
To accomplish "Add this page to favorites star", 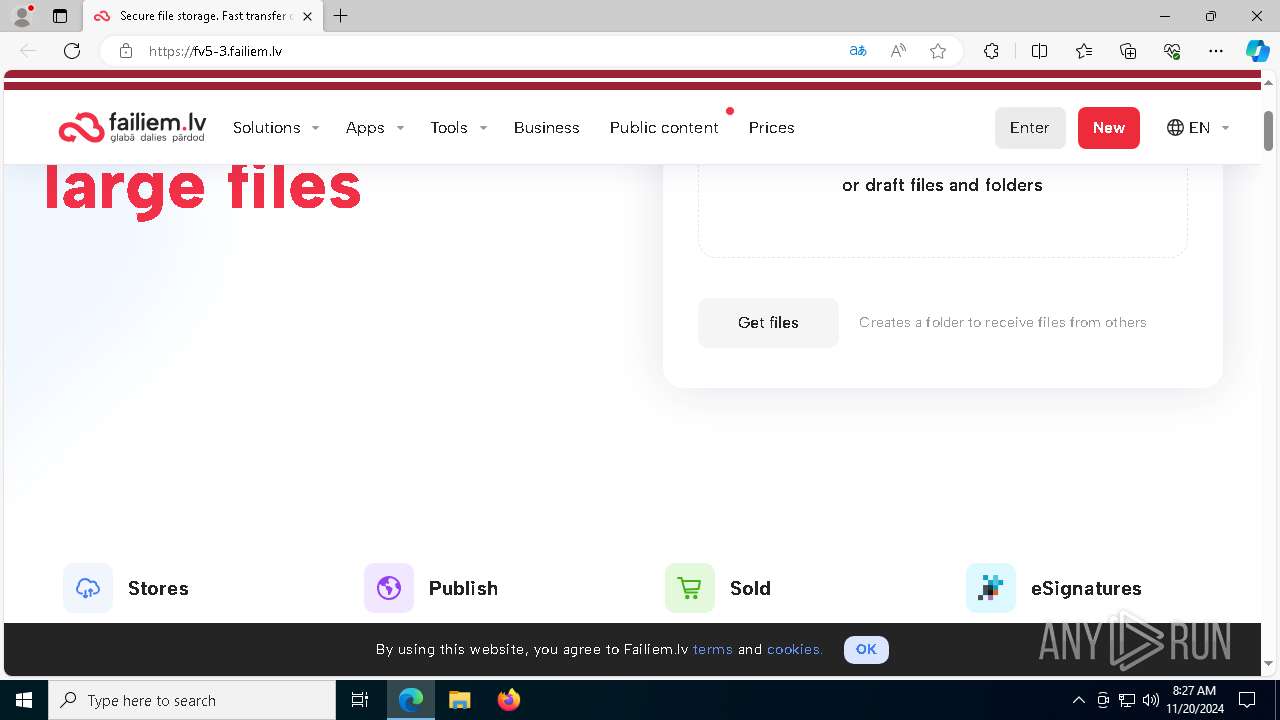I will tap(938, 51).
